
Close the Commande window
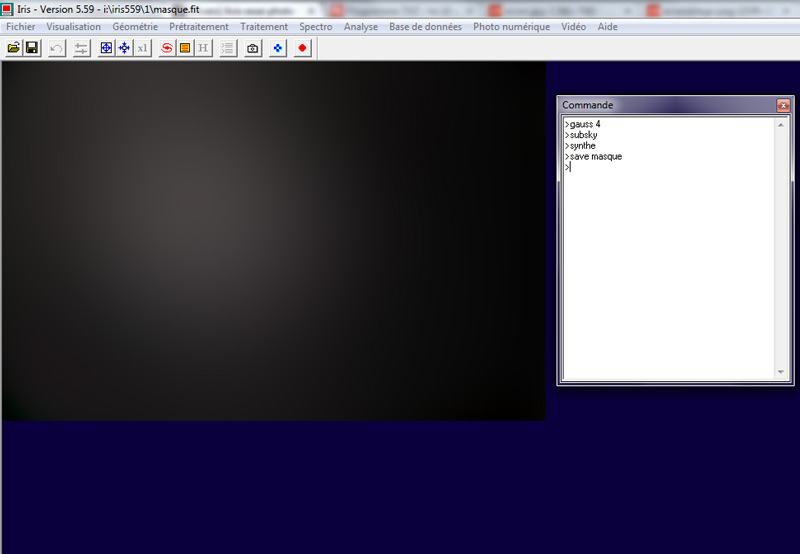tap(783, 106)
